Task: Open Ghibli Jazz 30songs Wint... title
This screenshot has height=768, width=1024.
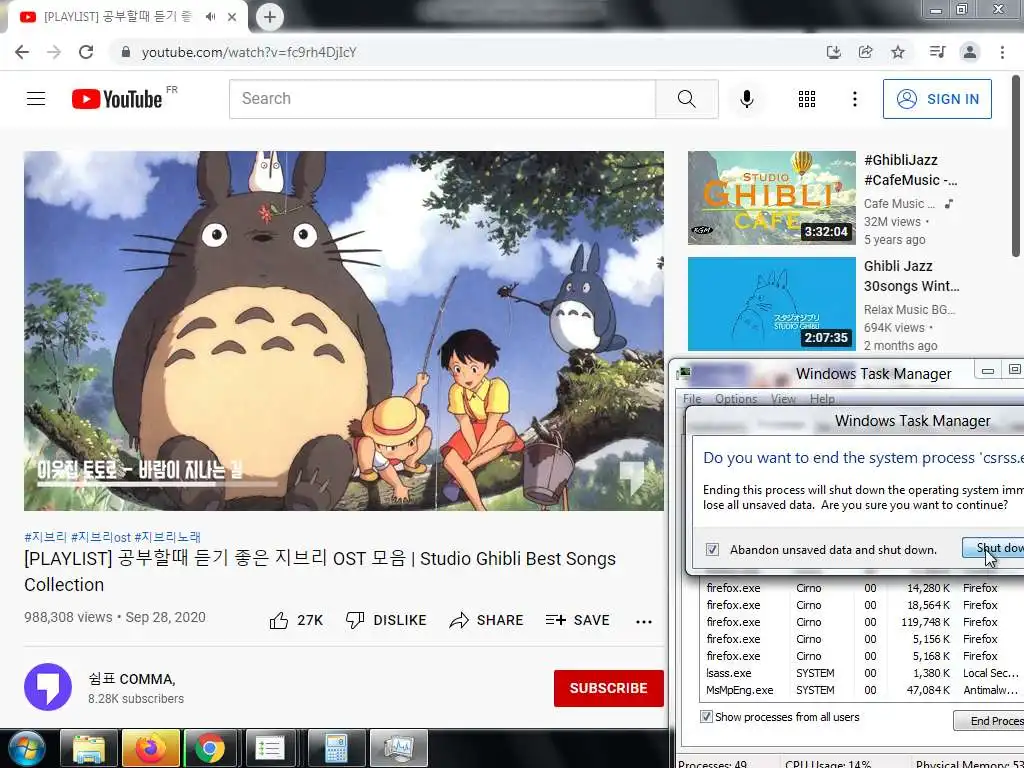Action: (x=912, y=276)
